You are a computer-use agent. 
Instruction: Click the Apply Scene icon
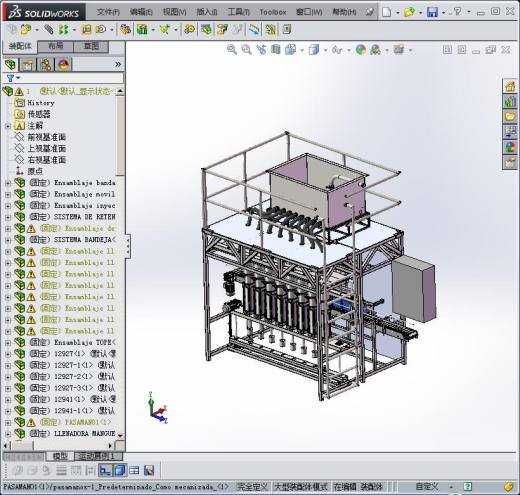click(x=375, y=50)
